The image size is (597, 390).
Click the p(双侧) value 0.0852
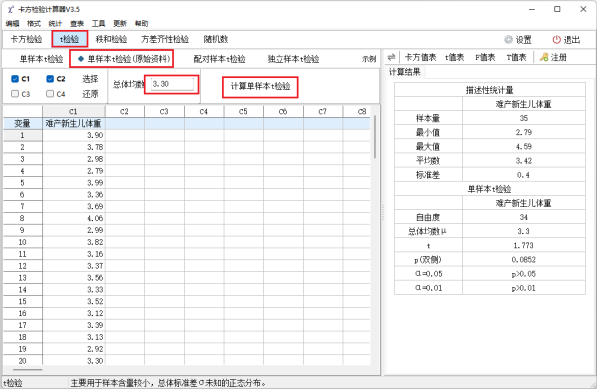pyautogui.click(x=524, y=260)
